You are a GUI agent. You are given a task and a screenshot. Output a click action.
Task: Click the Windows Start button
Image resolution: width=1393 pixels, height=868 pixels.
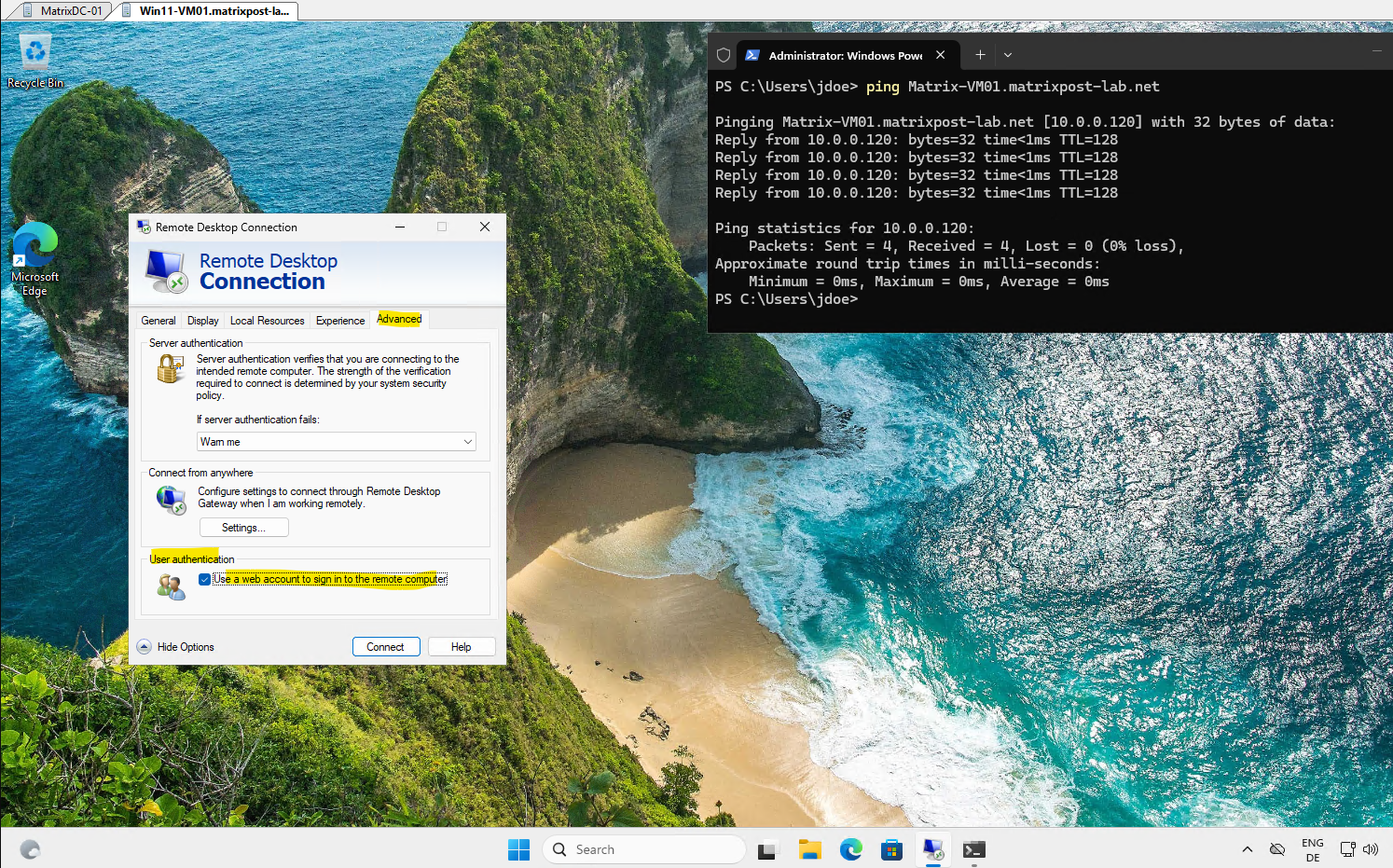(x=518, y=849)
